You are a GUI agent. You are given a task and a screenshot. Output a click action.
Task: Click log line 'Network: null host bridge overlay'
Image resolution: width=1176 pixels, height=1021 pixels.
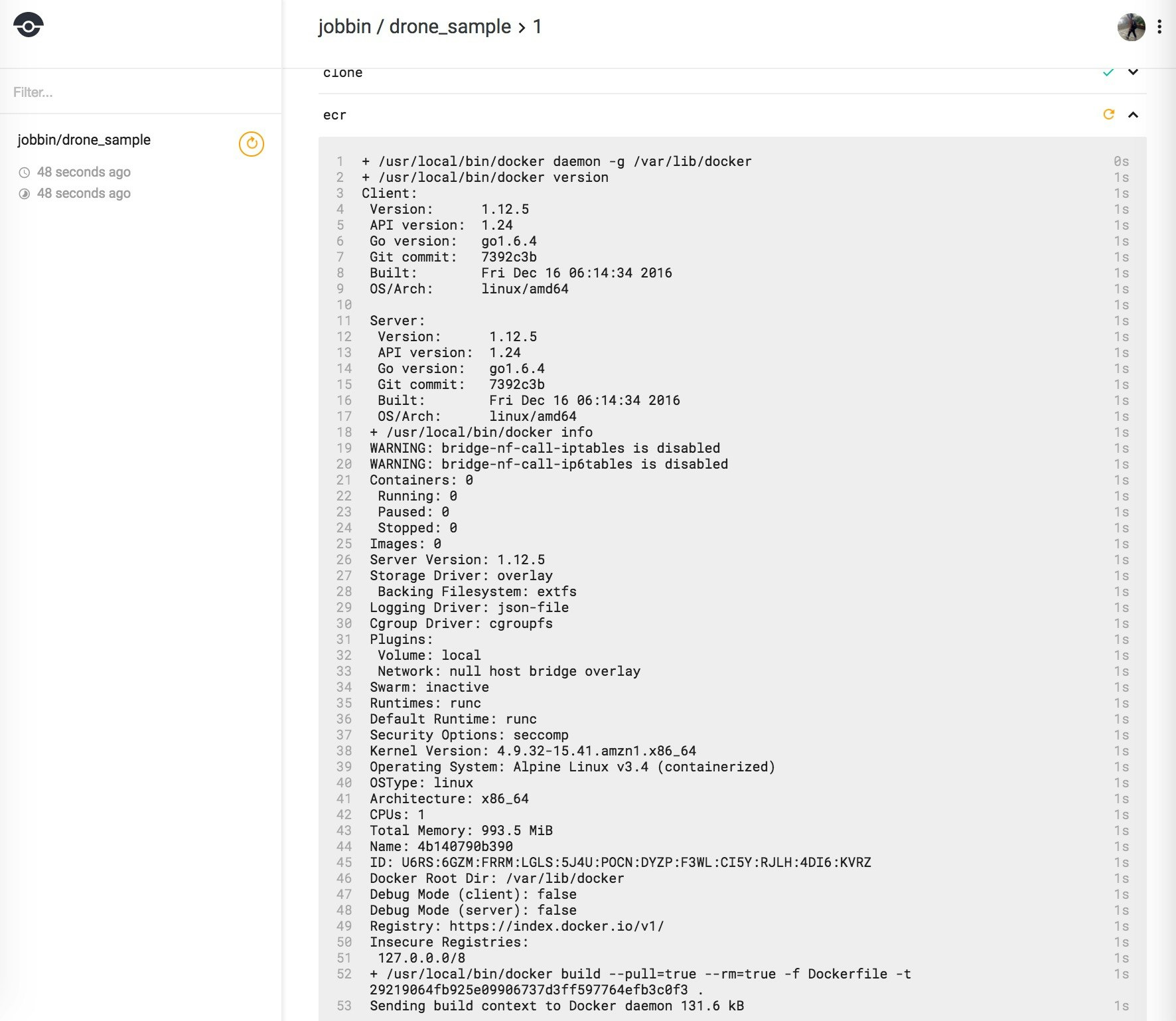pos(509,671)
